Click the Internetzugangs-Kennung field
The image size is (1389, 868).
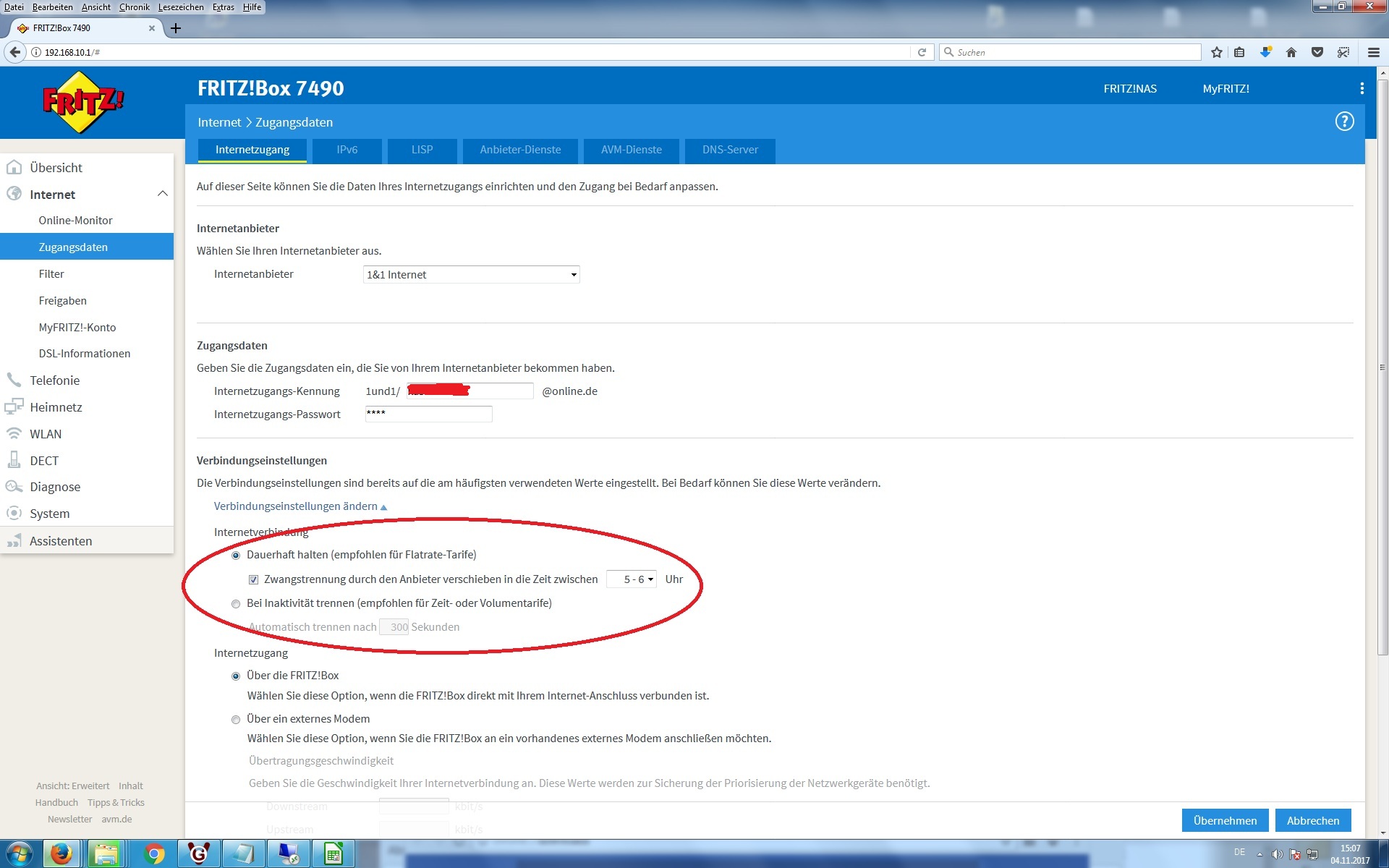[x=470, y=391]
